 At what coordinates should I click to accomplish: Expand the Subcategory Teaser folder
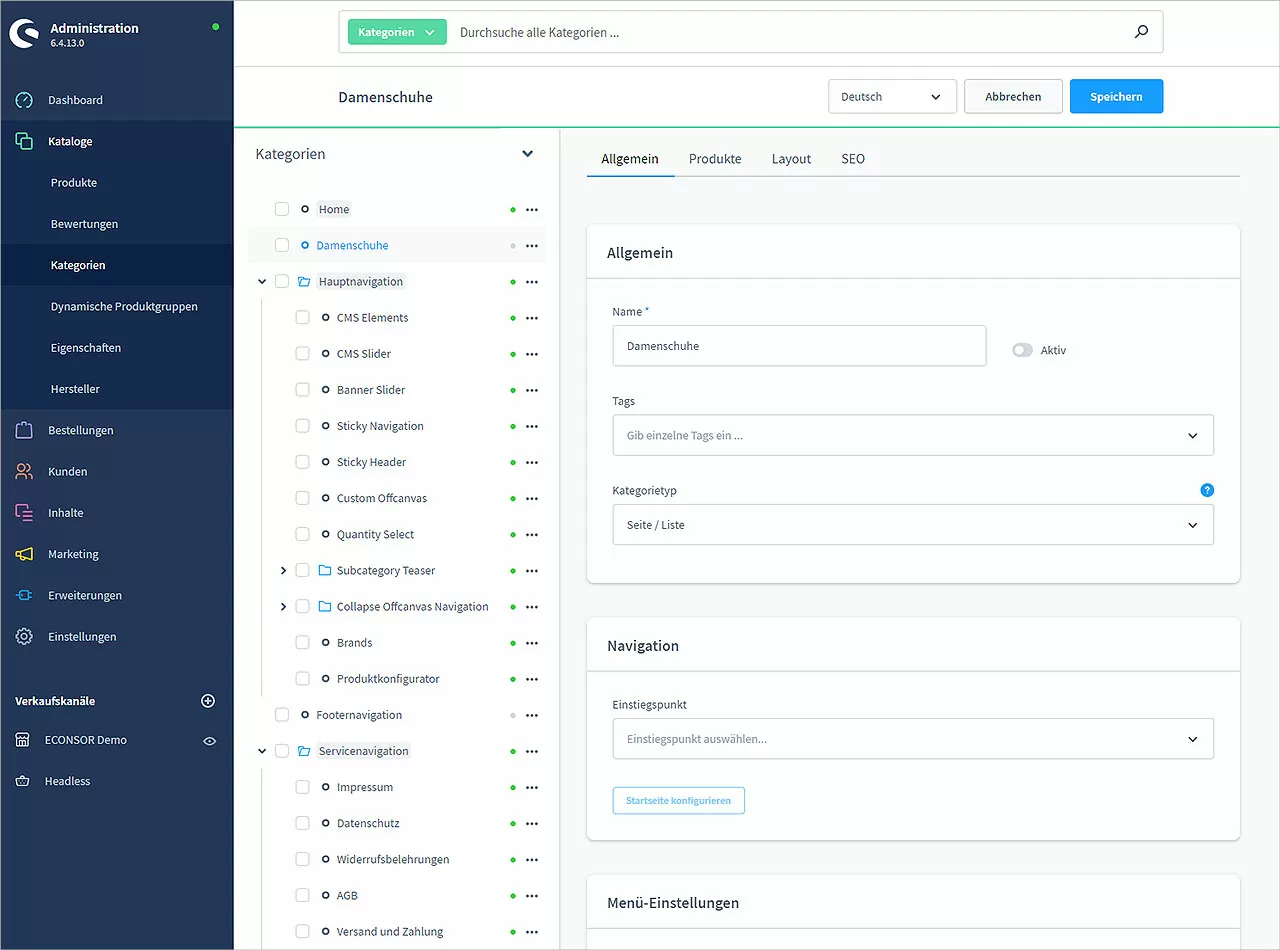(x=283, y=570)
